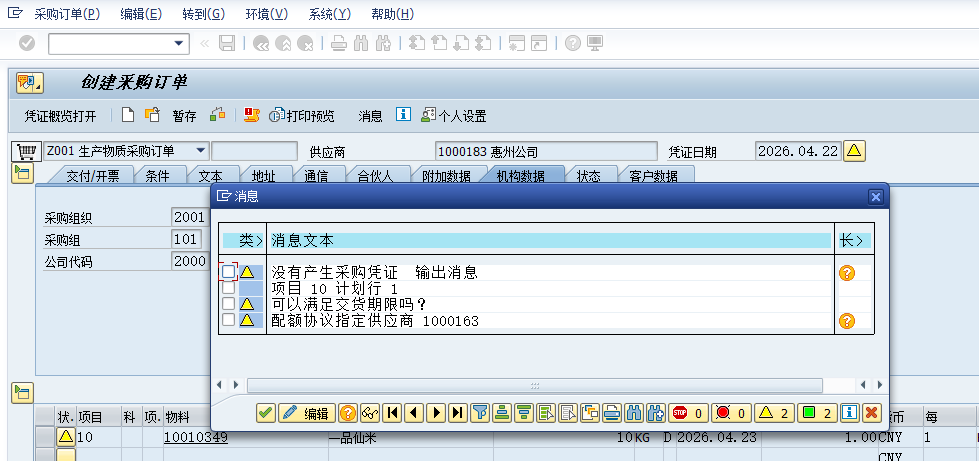
Task: Collapse the header section expander icon
Action: (22, 174)
